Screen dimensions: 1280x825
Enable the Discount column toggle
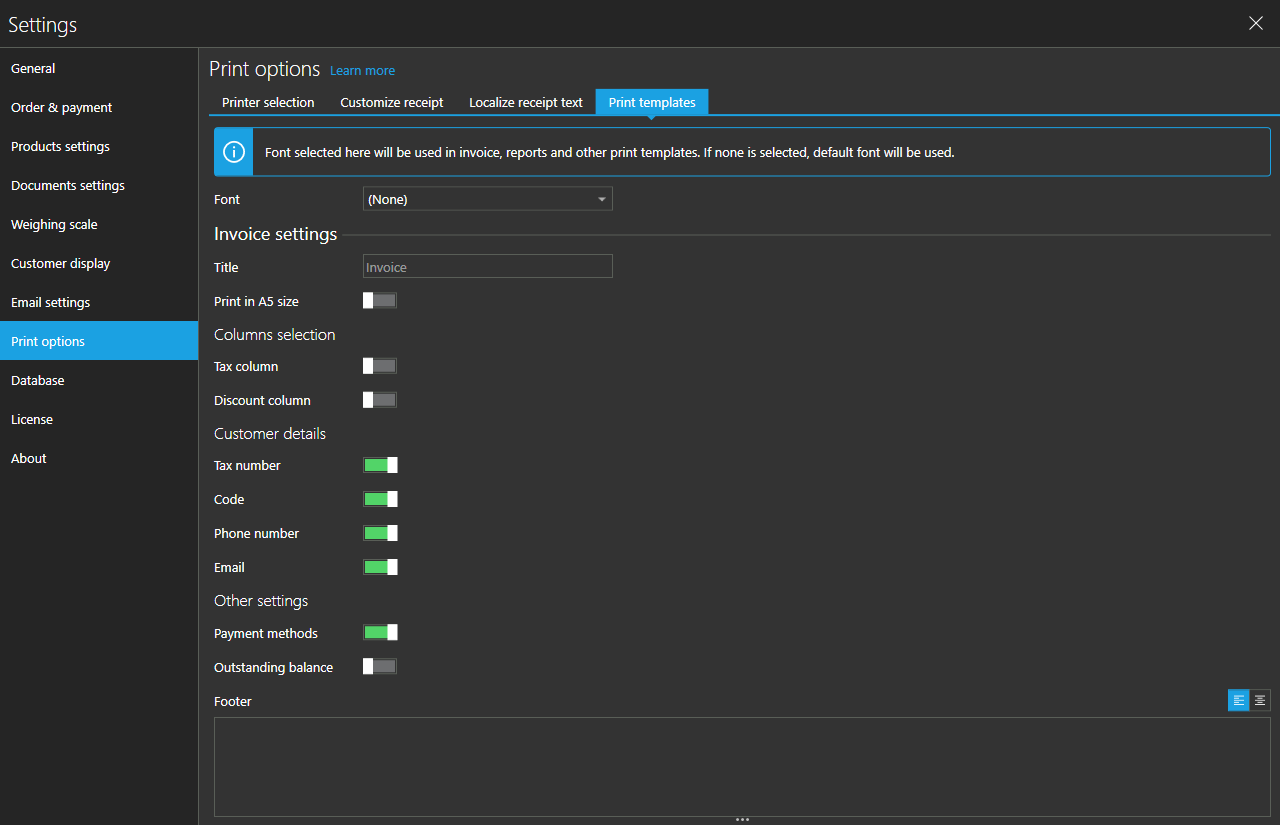pyautogui.click(x=380, y=400)
